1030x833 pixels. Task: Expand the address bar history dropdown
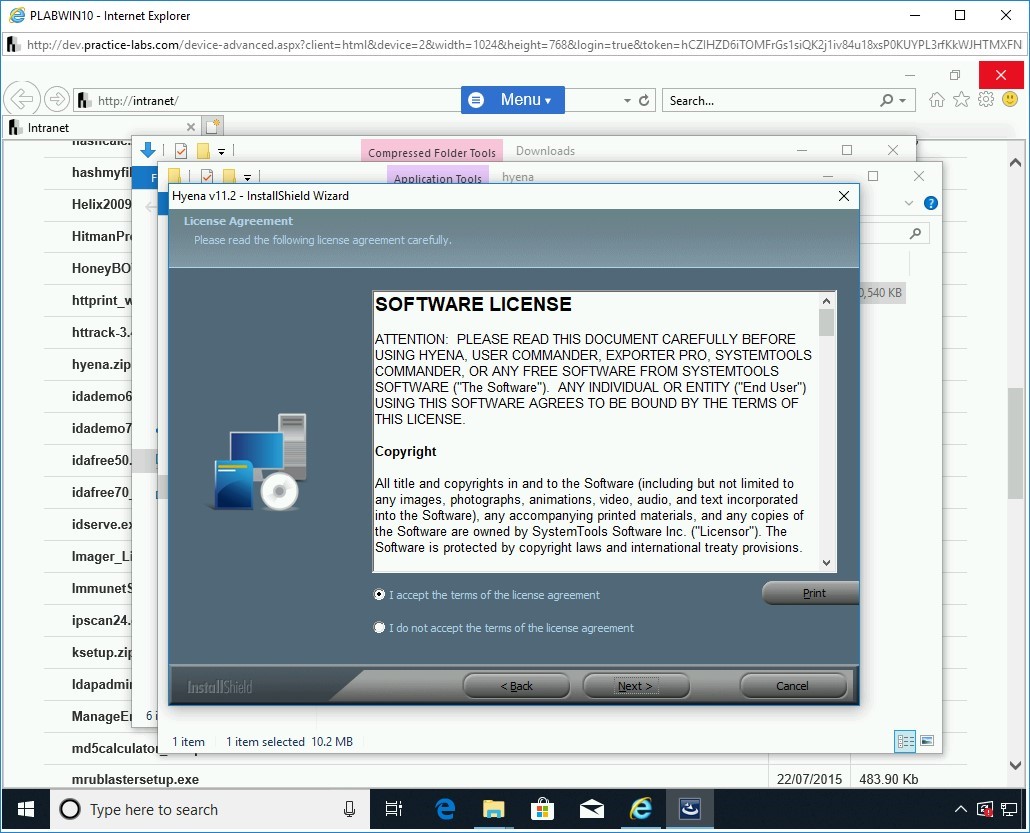[x=627, y=101]
